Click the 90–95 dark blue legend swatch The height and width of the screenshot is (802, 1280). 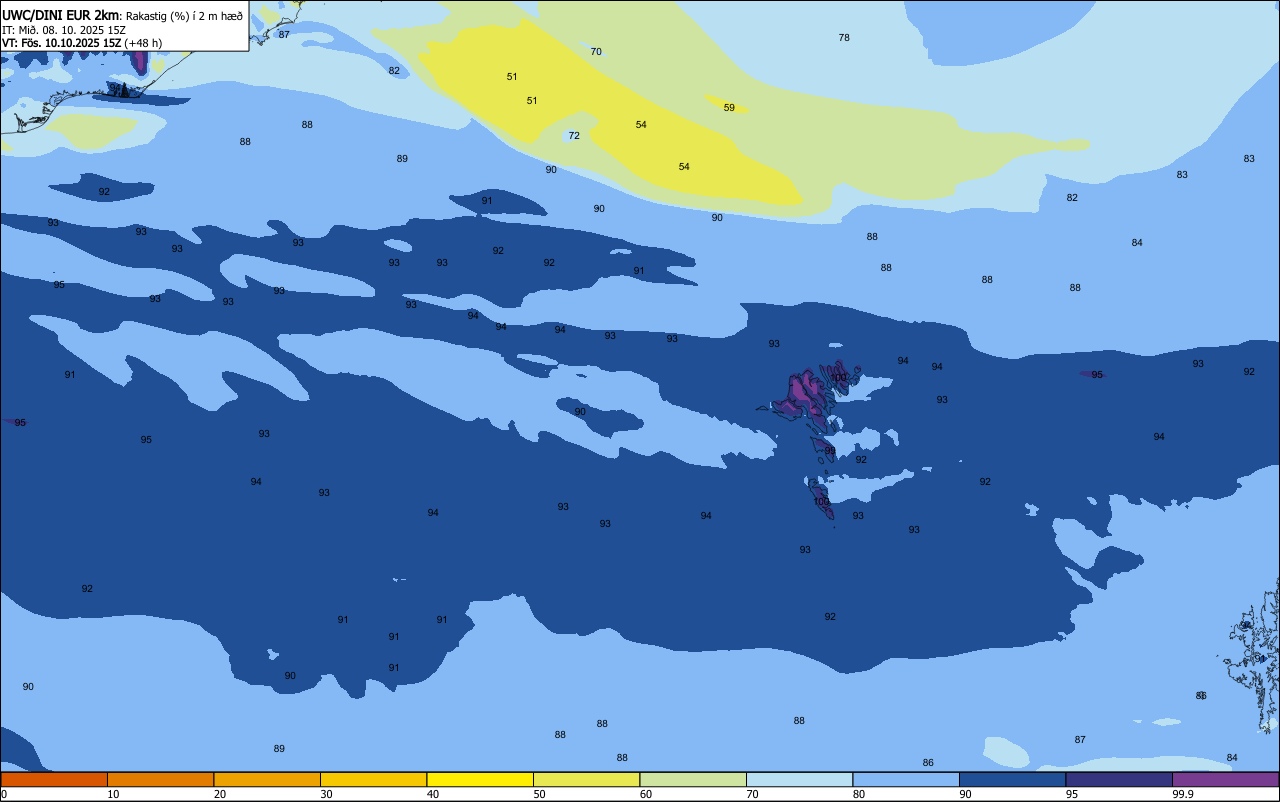click(x=1012, y=779)
